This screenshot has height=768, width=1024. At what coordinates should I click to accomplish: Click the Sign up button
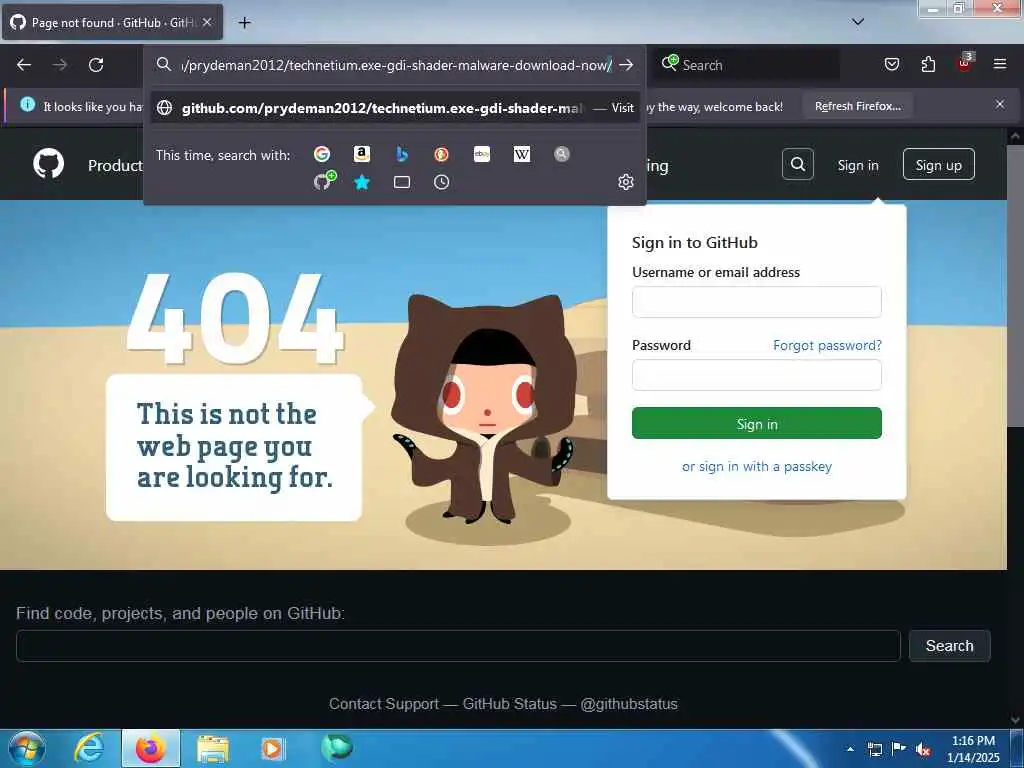tap(938, 165)
